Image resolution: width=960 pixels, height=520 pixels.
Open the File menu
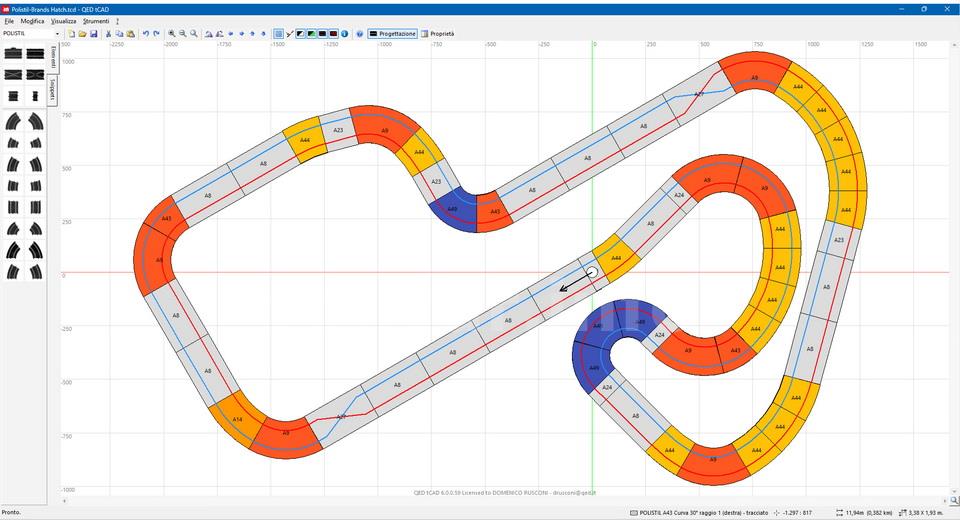click(9, 21)
